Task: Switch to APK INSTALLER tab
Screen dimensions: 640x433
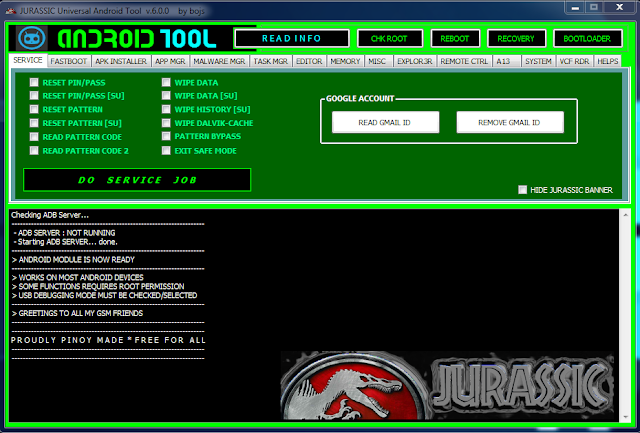Action: (x=121, y=61)
